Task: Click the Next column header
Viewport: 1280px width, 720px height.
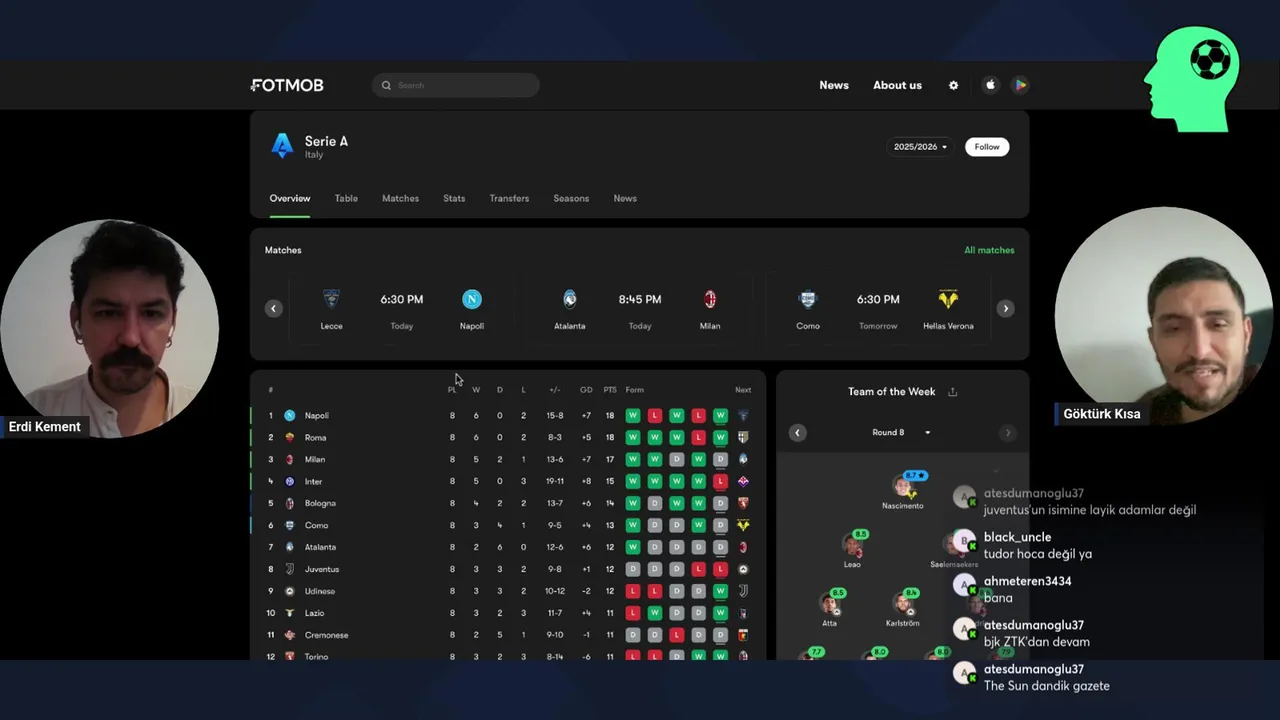Action: [x=743, y=390]
